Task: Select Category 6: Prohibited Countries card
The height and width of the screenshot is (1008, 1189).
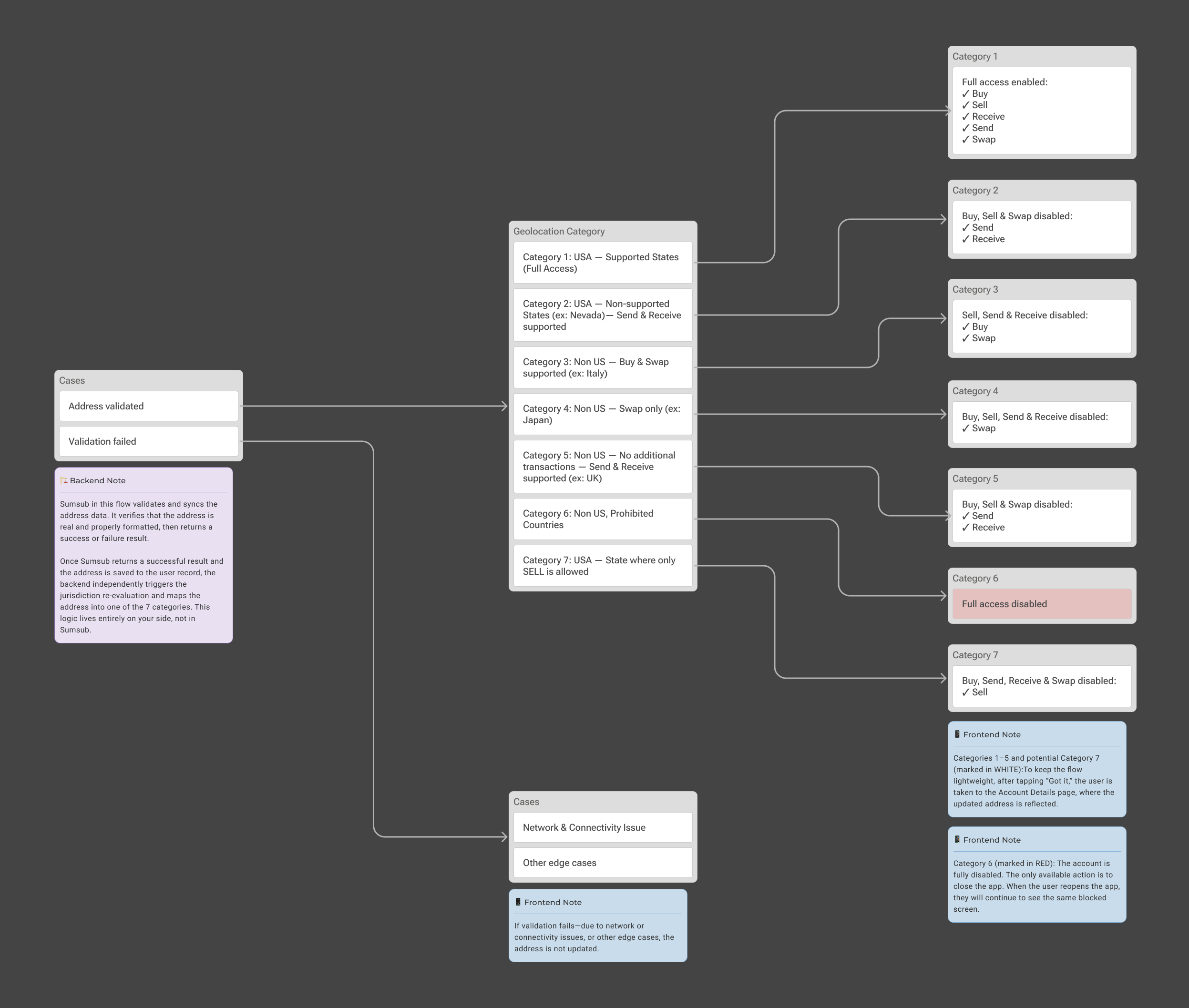Action: (603, 519)
